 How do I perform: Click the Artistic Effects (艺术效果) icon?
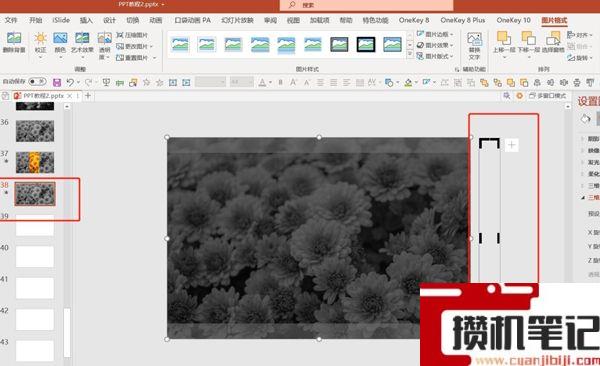click(82, 38)
